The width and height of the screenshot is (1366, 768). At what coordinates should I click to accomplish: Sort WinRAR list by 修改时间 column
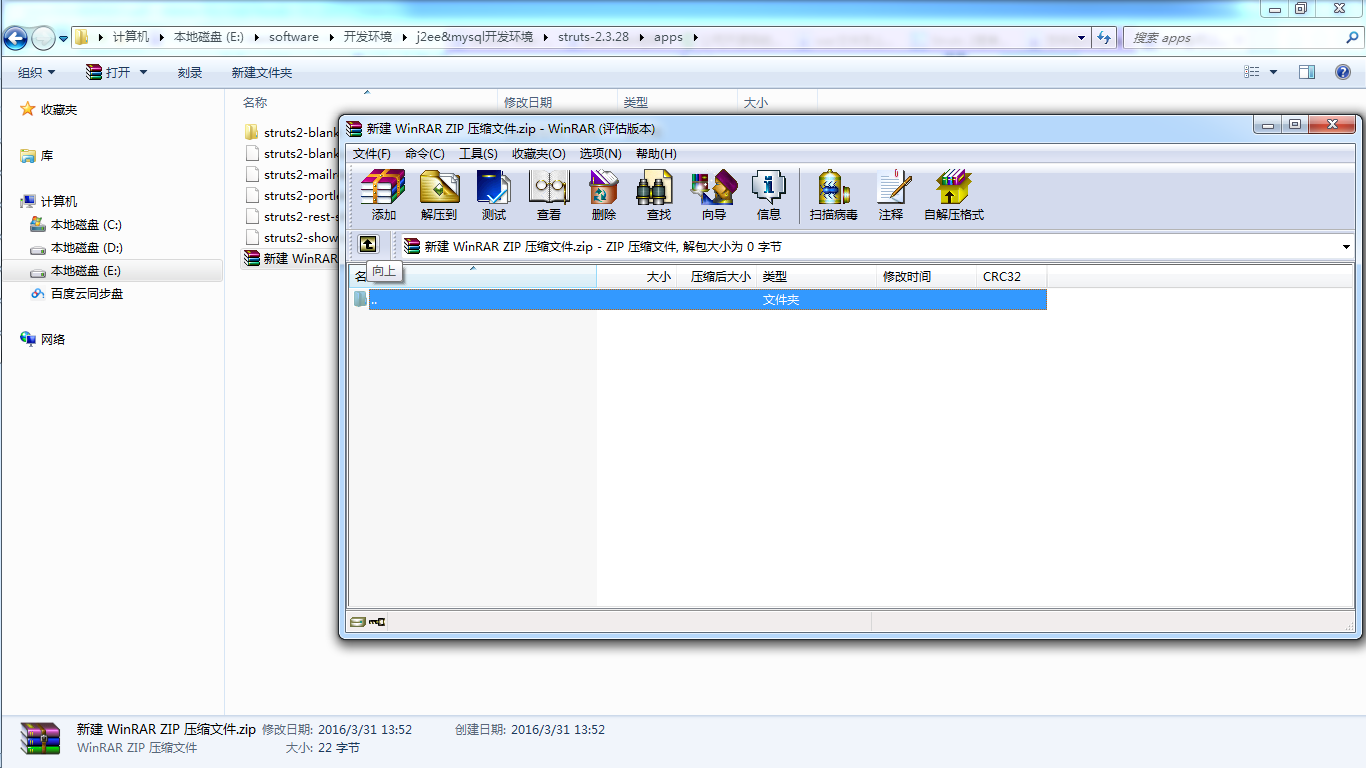pyautogui.click(x=926, y=277)
